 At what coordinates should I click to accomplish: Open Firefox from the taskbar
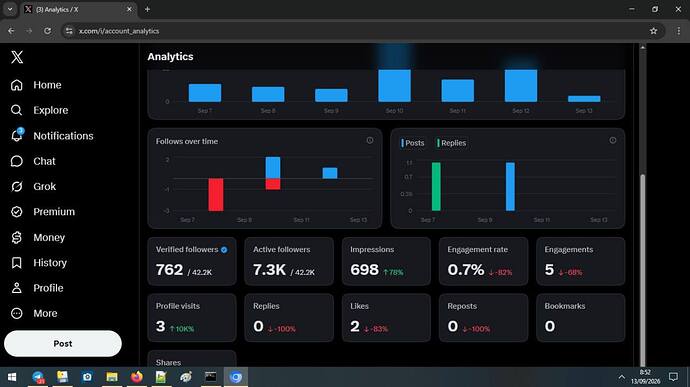(x=137, y=377)
